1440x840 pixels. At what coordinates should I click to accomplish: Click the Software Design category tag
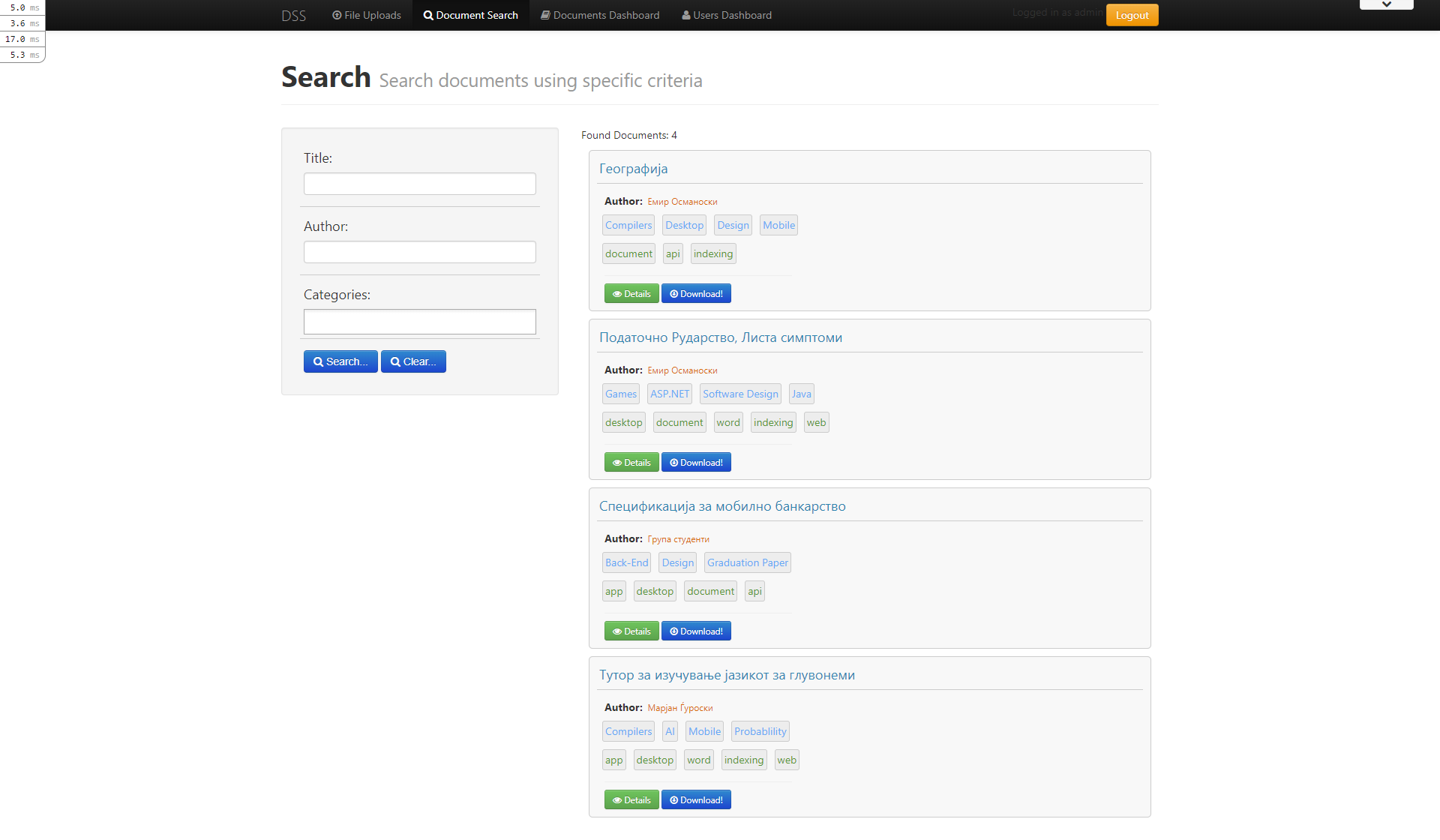[740, 394]
